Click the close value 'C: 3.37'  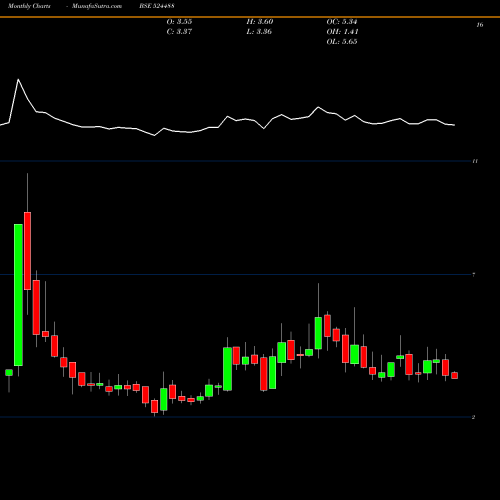(179, 32)
